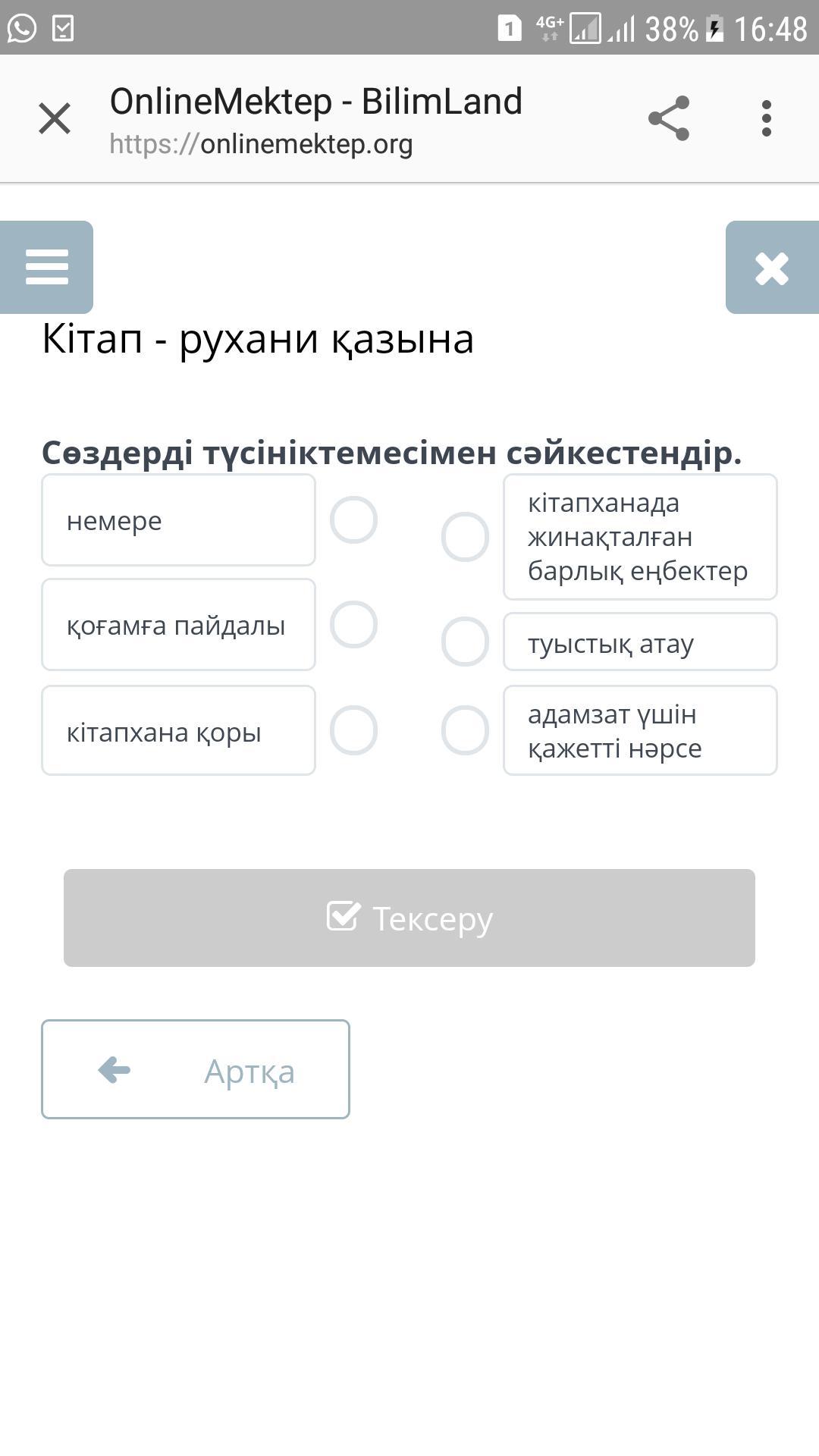
Task: Open the hamburger menu button
Action: tap(46, 267)
